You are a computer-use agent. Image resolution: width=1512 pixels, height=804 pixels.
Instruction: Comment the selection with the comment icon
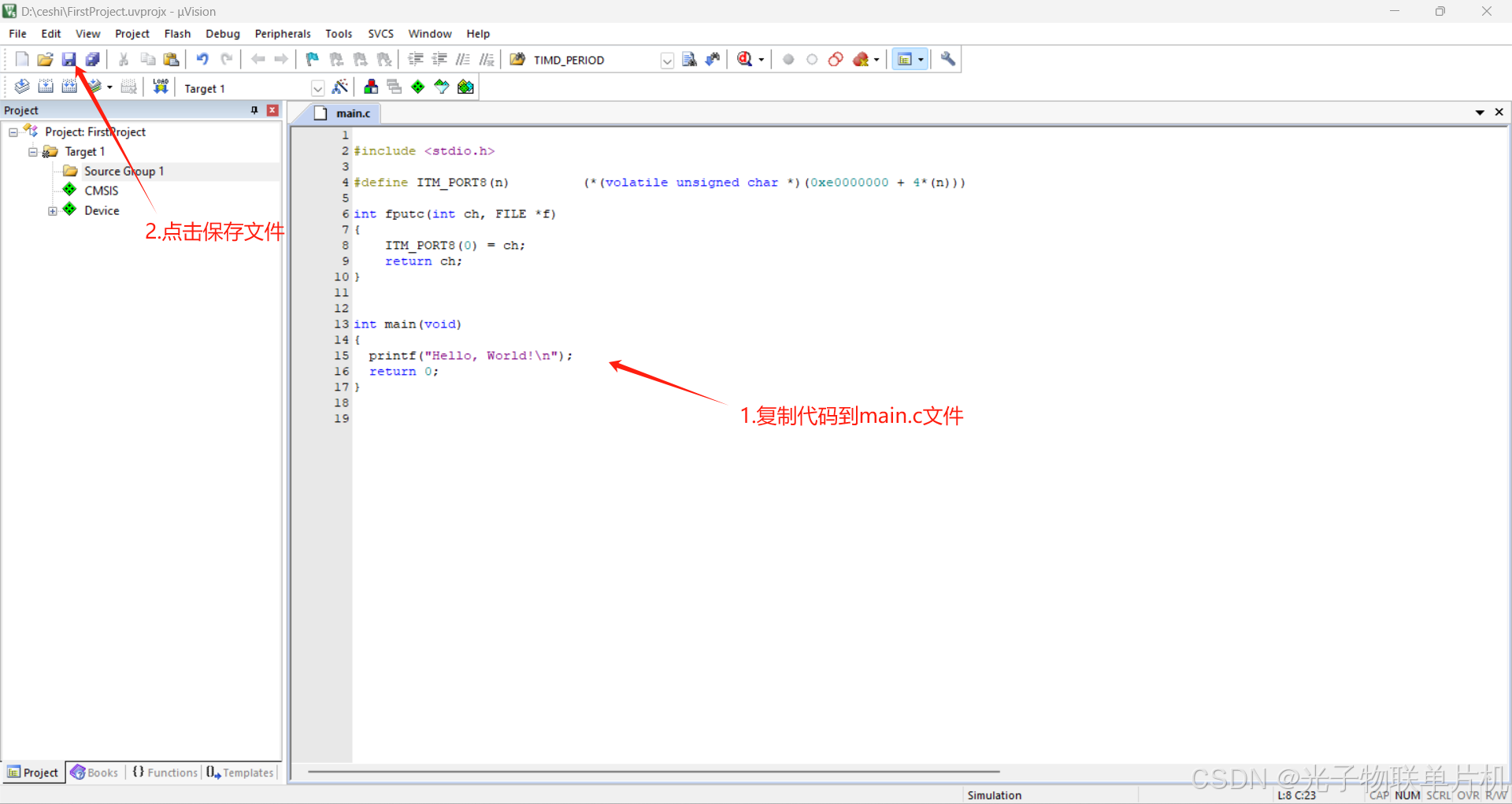463,59
